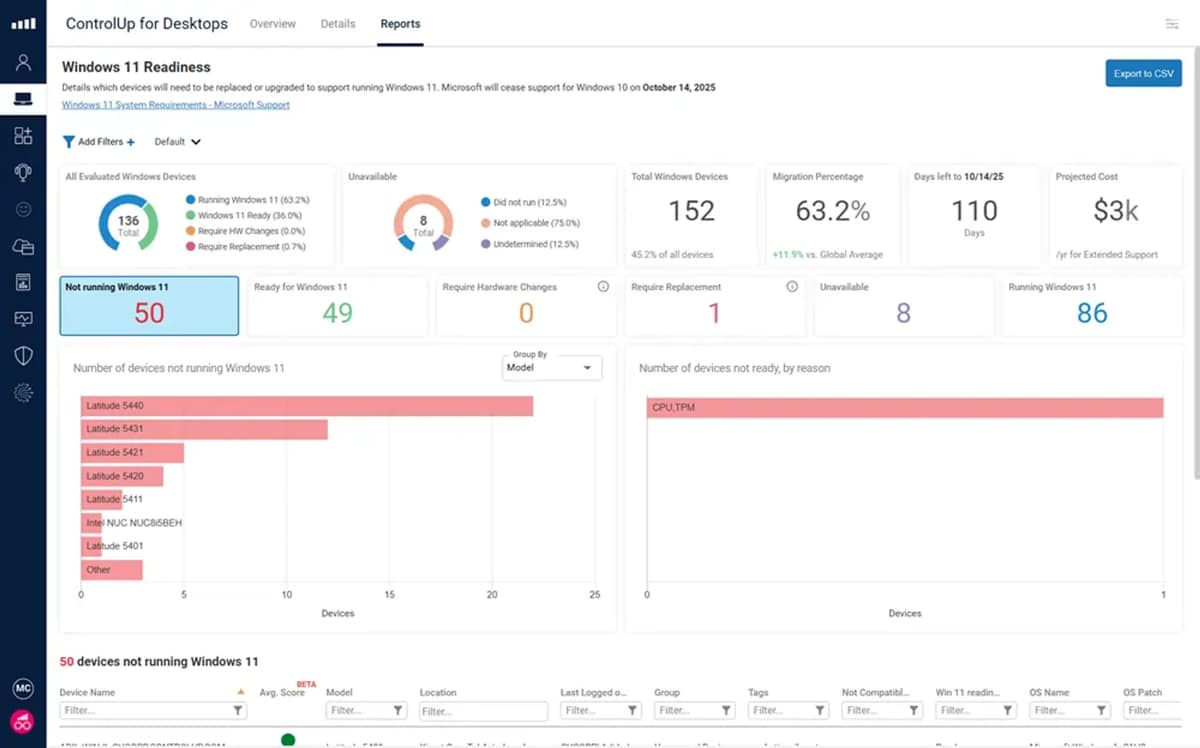This screenshot has width=1200, height=748.
Task: Click info icon on Require Hardware Changes card
Action: tap(603, 287)
